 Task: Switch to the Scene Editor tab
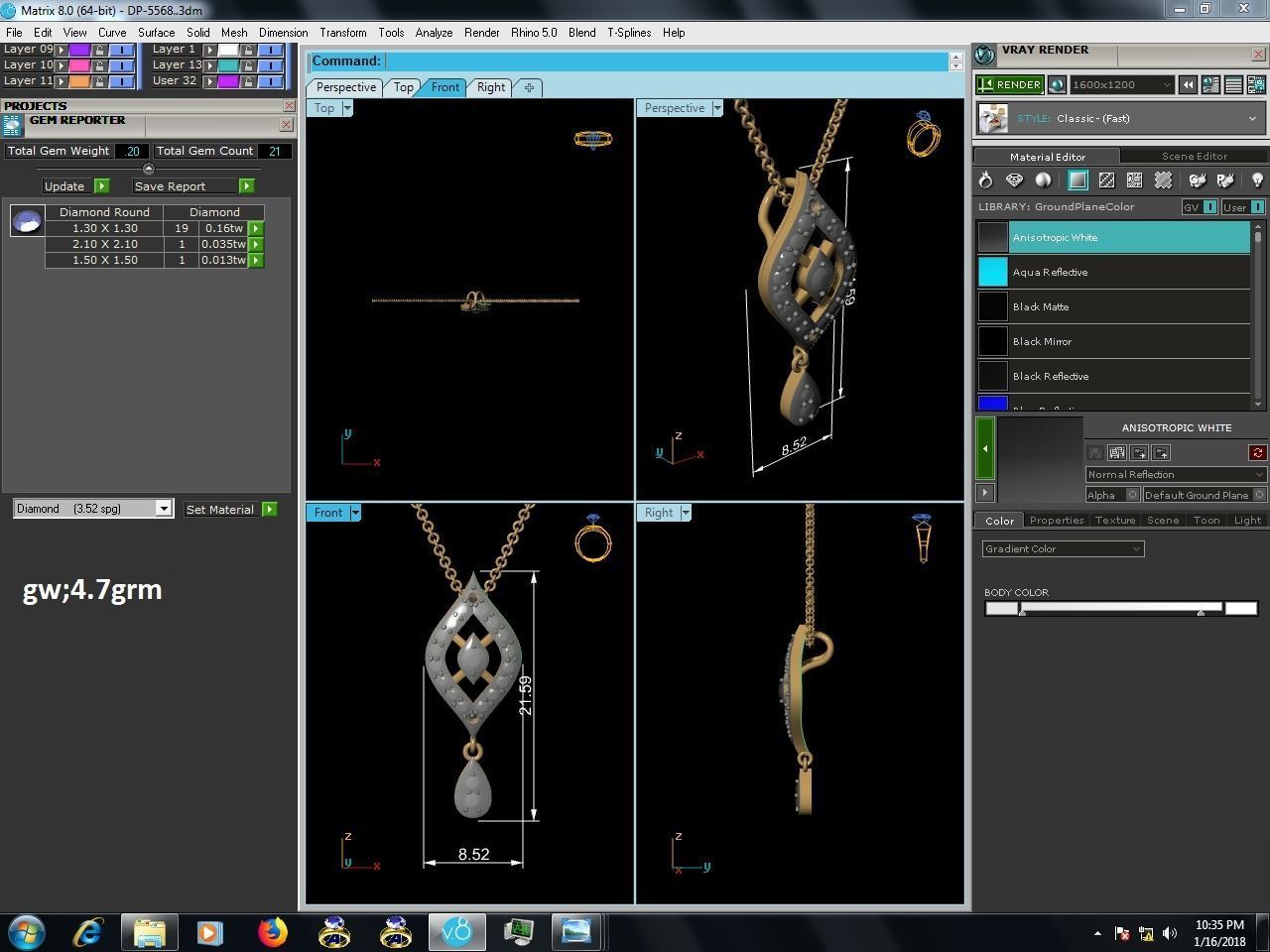click(1195, 156)
